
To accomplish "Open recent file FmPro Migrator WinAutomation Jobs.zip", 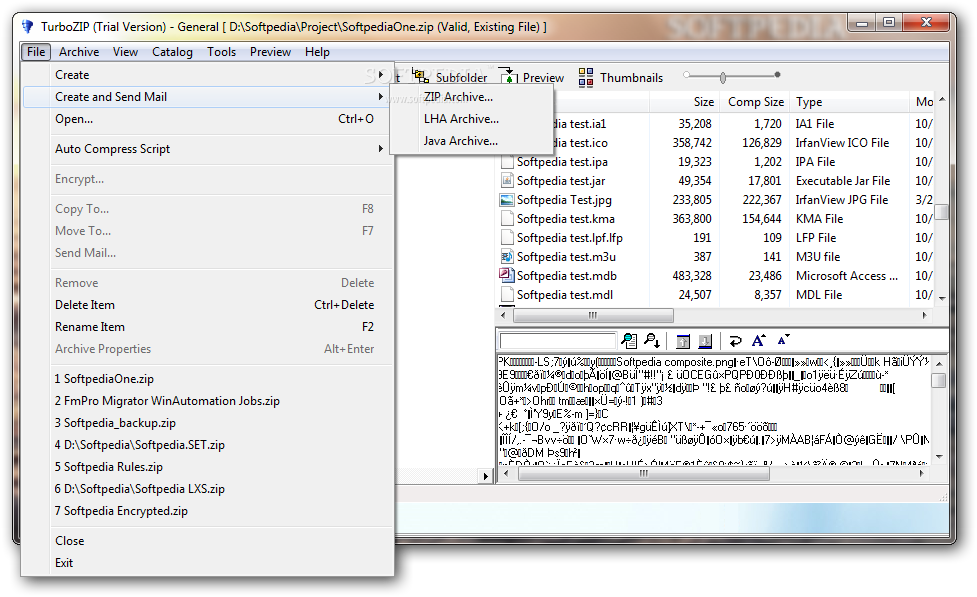I will pos(207,401).
